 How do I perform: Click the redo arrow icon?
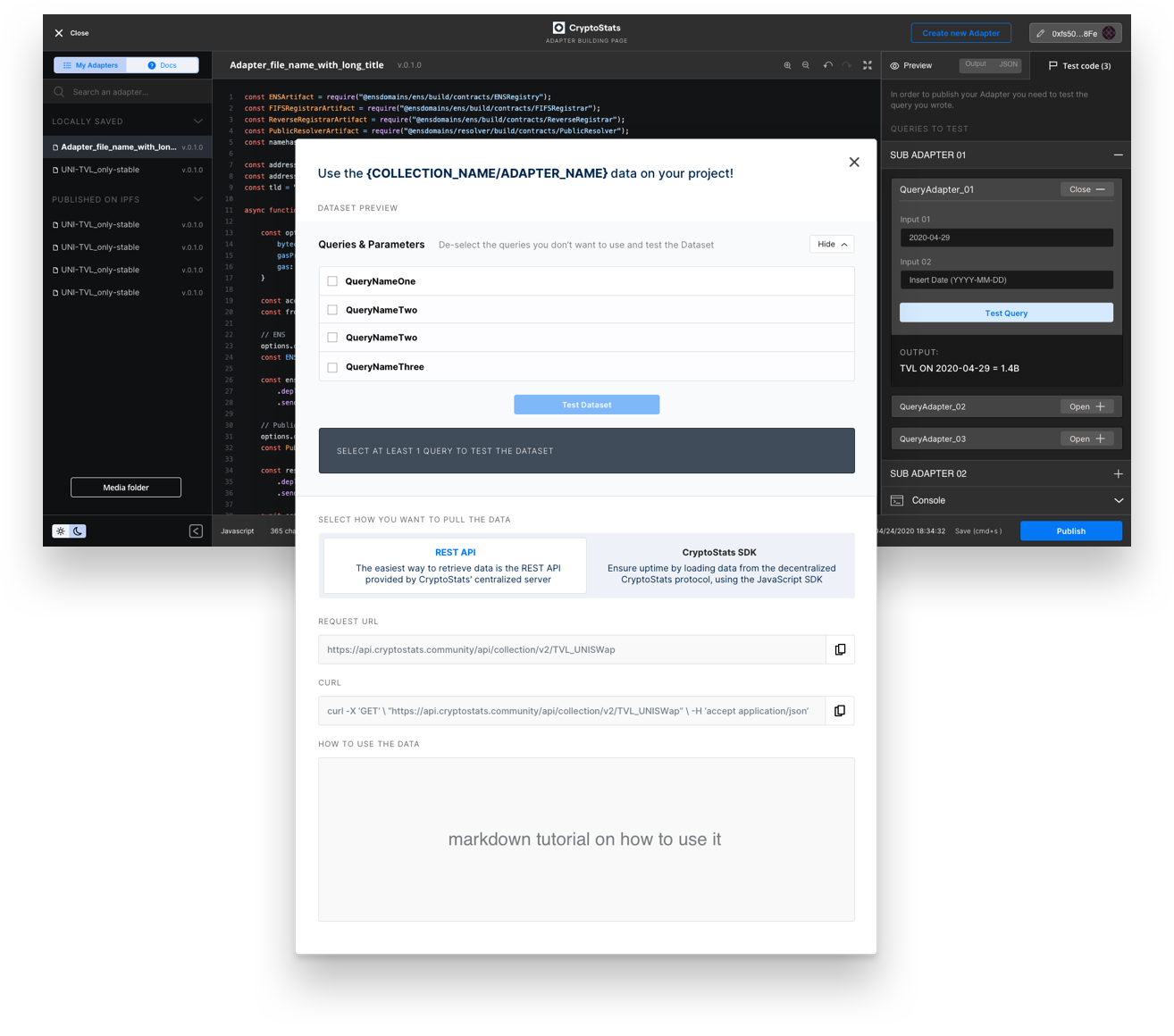847,65
